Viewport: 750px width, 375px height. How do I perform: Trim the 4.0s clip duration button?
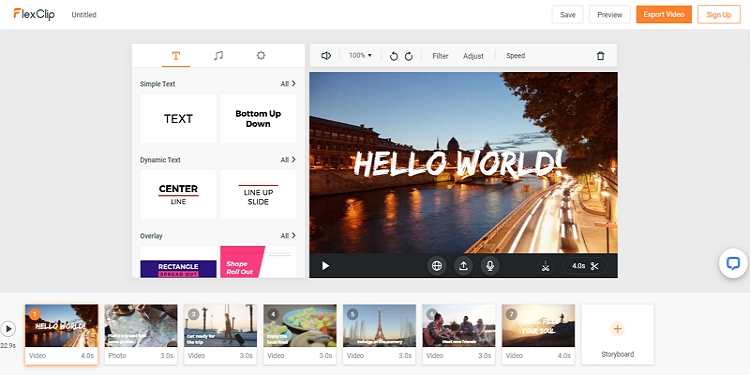pos(585,266)
